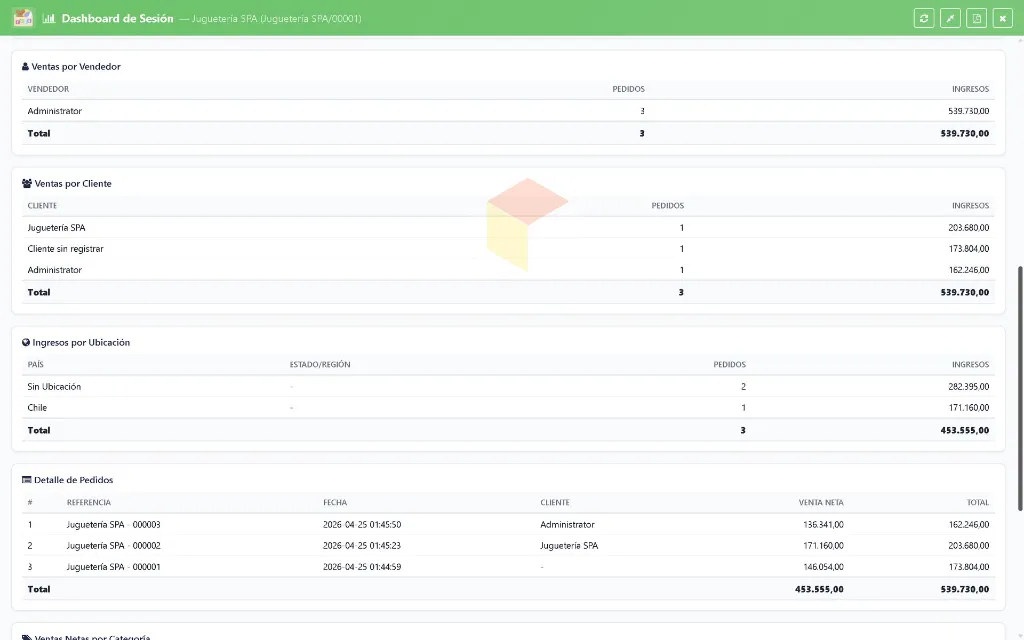Open order Juguetería SPA - 000002
This screenshot has width=1024, height=640.
[x=114, y=545]
